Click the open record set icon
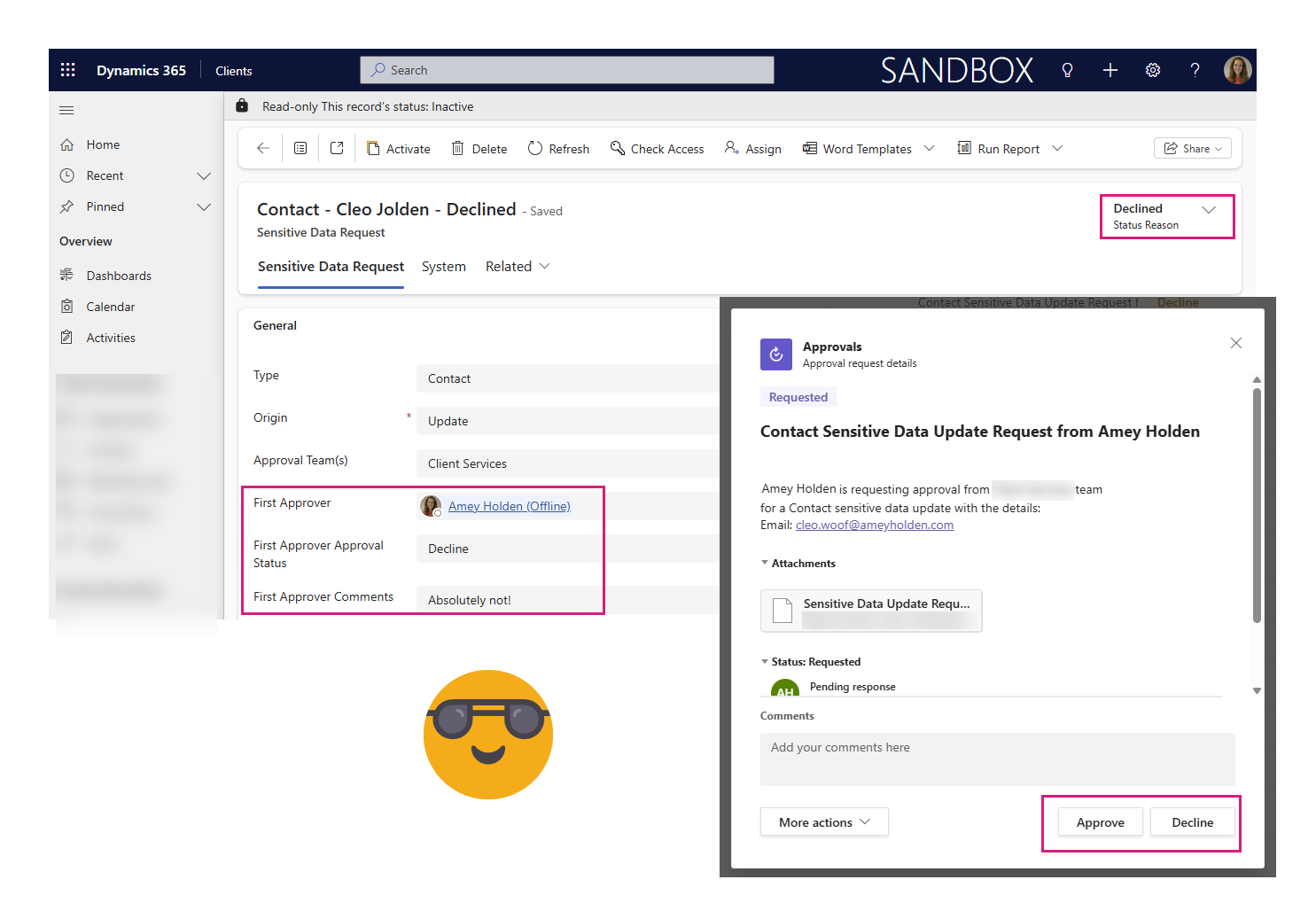This screenshot has width=1316, height=911. 300,148
